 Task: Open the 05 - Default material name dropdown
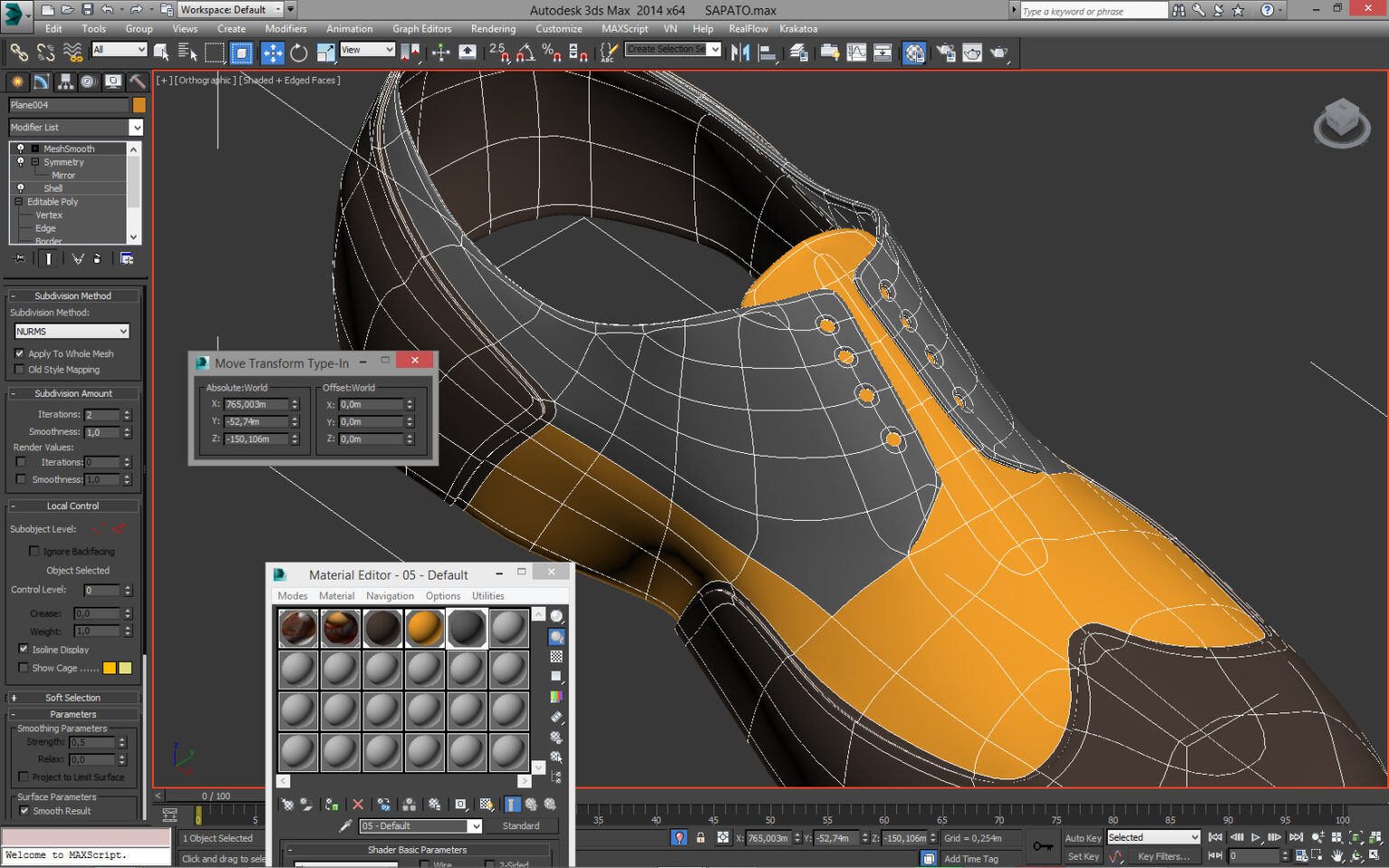pos(420,826)
